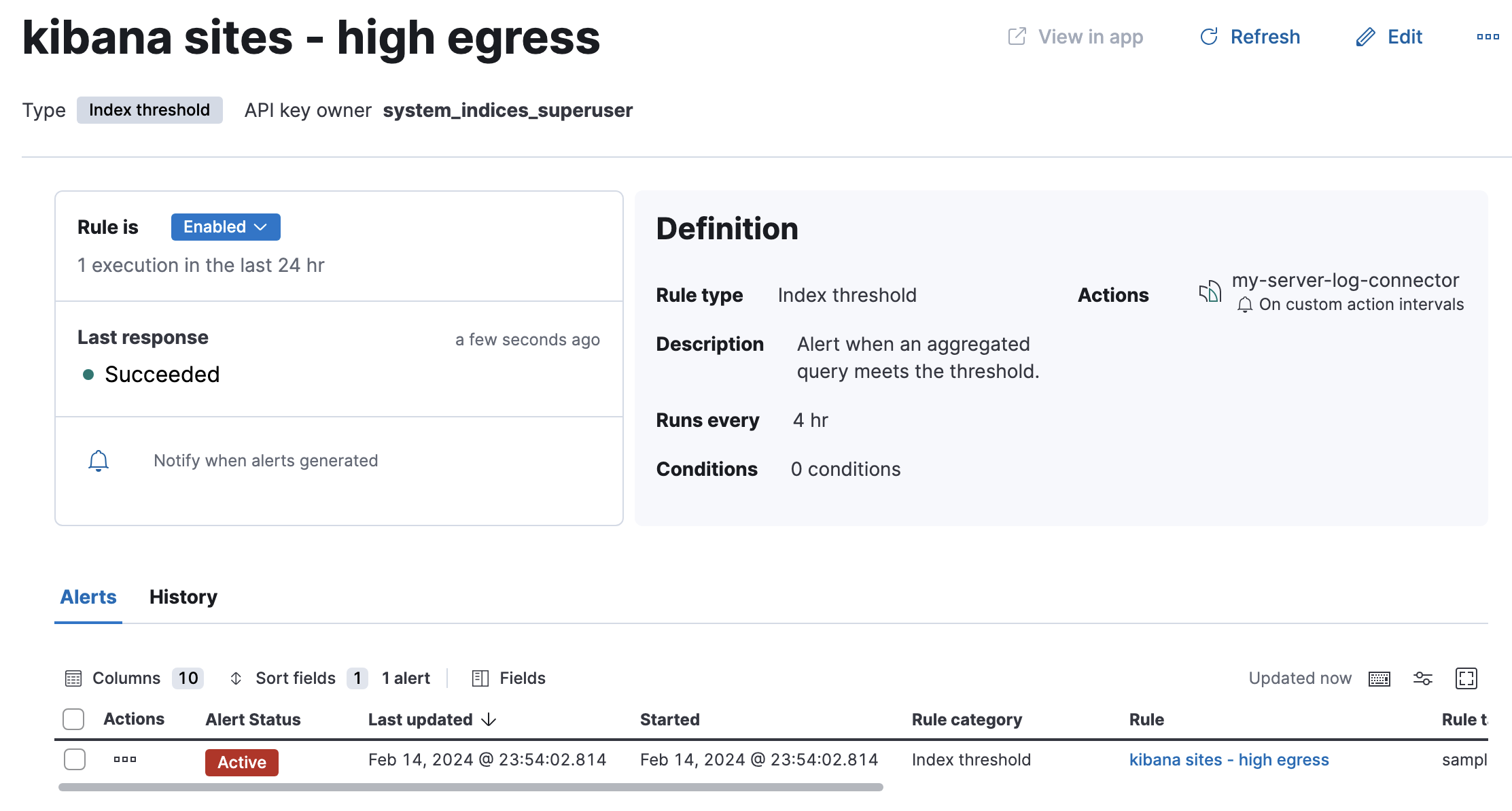Click the Fields browser button
Image resolution: width=1512 pixels, height=811 pixels.
(x=509, y=678)
